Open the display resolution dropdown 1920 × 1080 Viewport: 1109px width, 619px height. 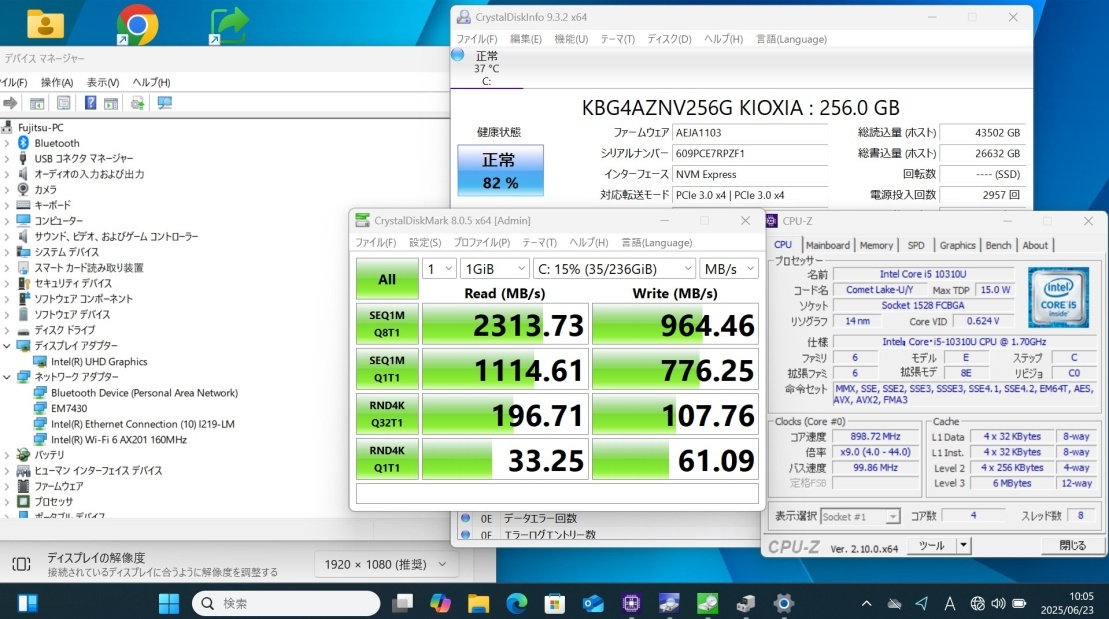pyautogui.click(x=385, y=565)
